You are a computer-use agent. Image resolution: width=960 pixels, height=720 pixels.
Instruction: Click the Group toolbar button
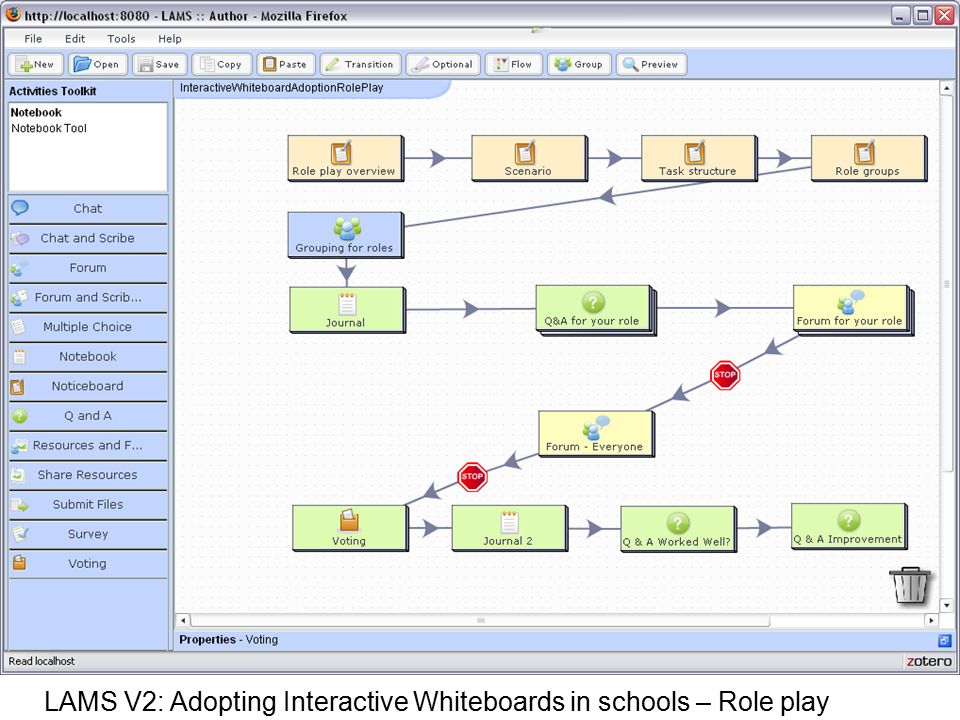pos(579,64)
